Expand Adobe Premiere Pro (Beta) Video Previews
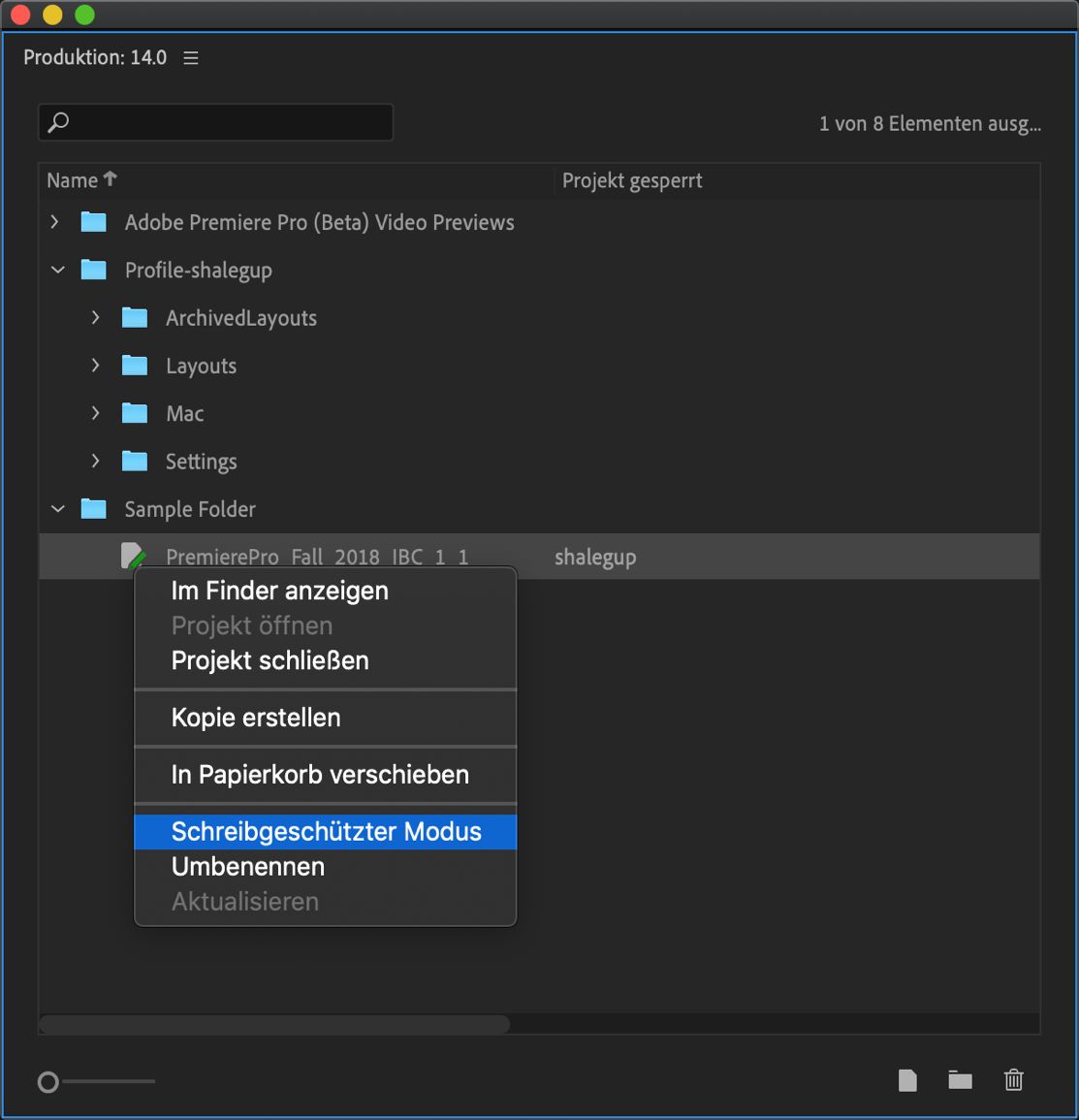This screenshot has height=1120, width=1079. [54, 222]
